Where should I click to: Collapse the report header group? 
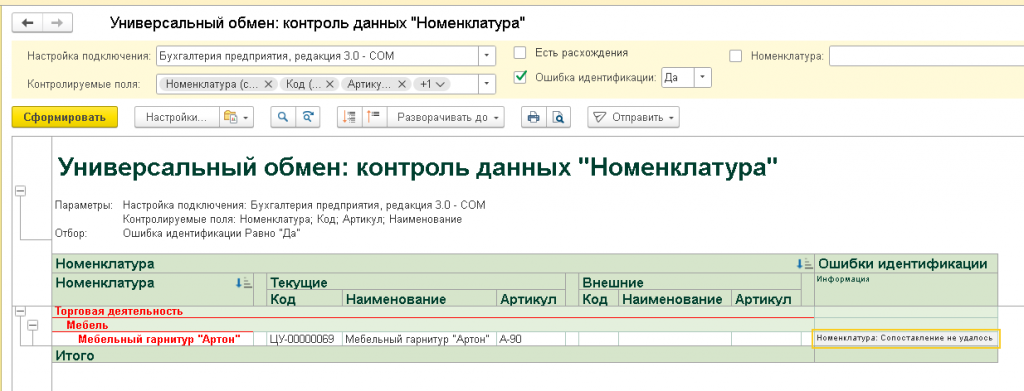(20, 191)
